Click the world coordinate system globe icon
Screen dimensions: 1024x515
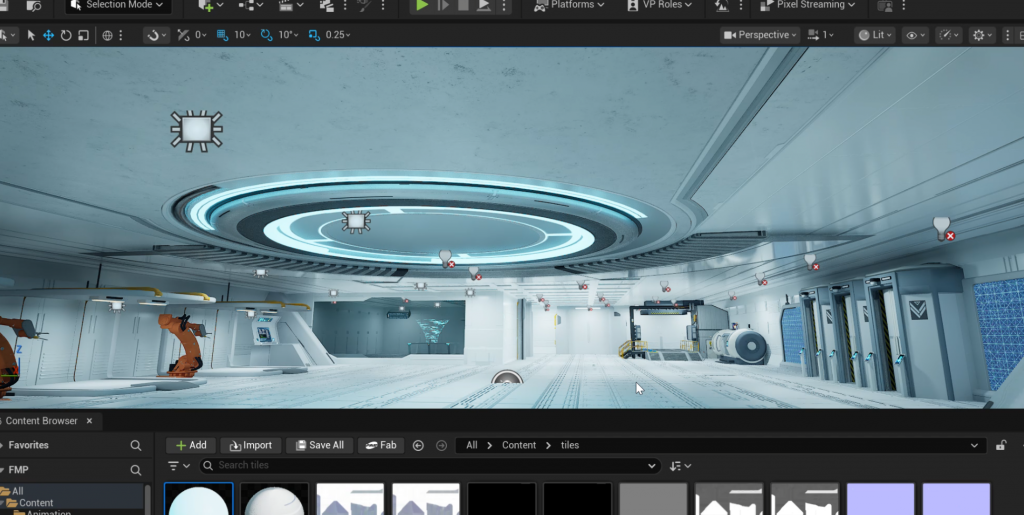point(108,35)
